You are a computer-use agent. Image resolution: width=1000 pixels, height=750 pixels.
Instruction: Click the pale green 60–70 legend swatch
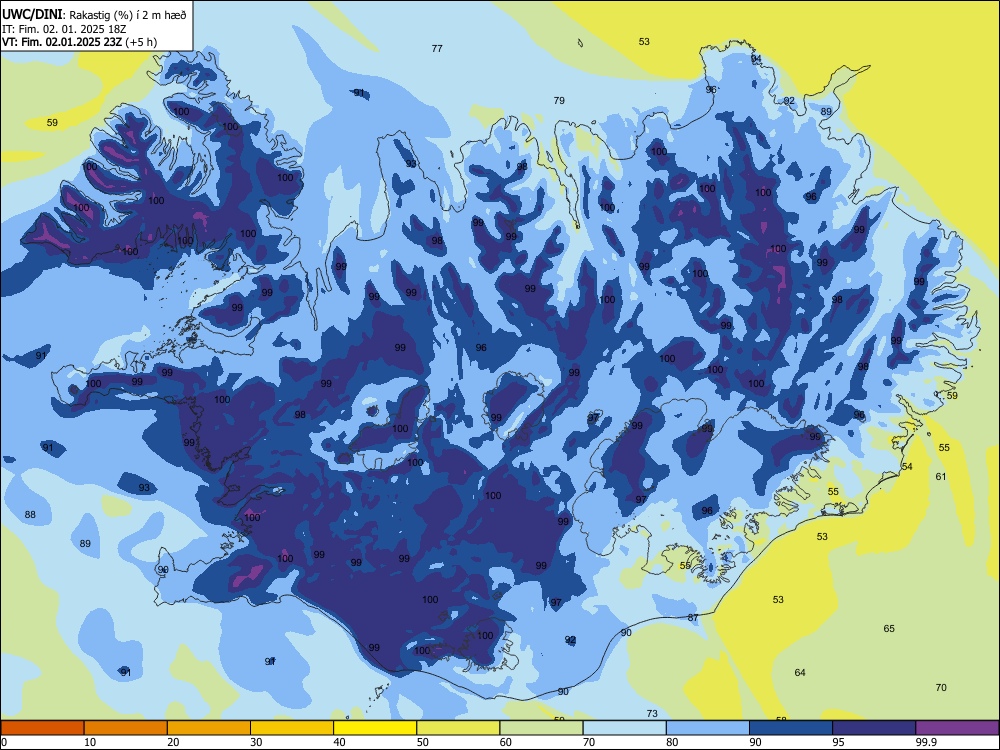click(541, 728)
